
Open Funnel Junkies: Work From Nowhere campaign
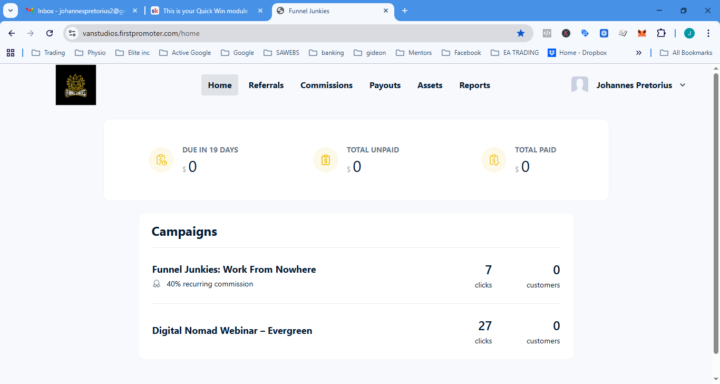[234, 270]
